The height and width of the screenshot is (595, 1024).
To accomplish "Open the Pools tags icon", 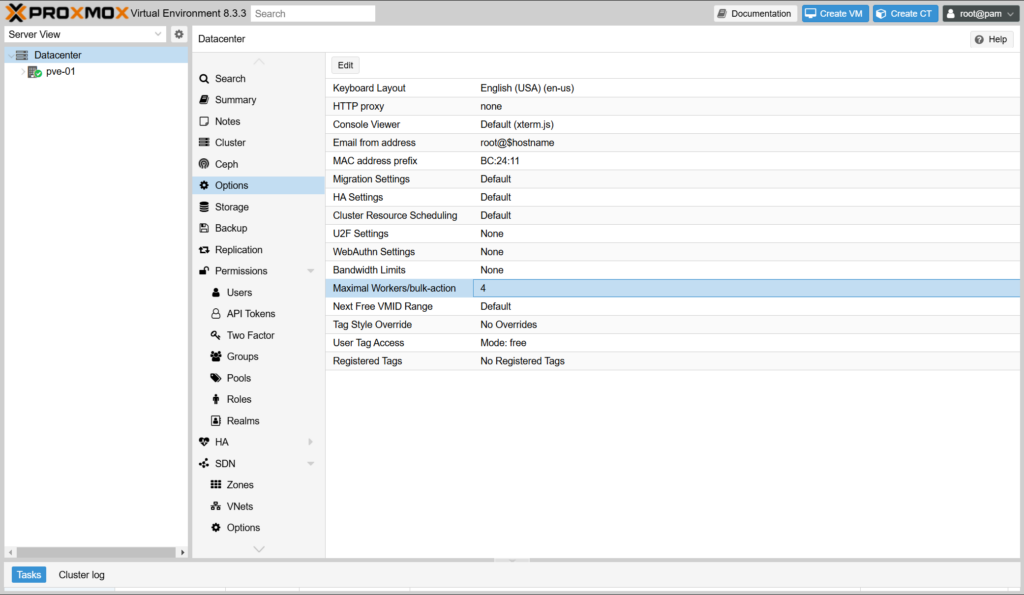I will coord(216,378).
